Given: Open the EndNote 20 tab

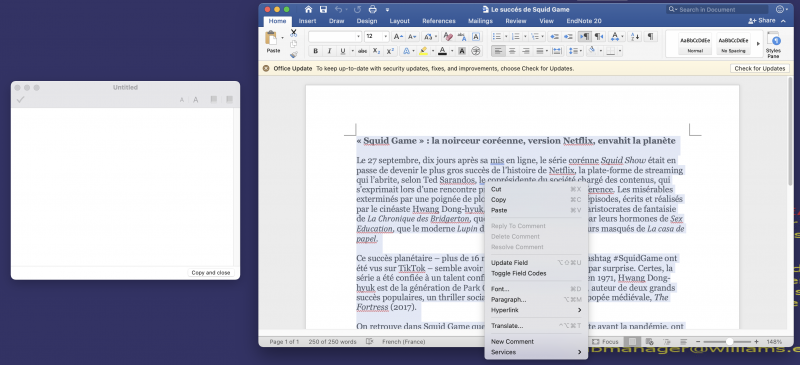Looking at the screenshot, I should click(584, 21).
